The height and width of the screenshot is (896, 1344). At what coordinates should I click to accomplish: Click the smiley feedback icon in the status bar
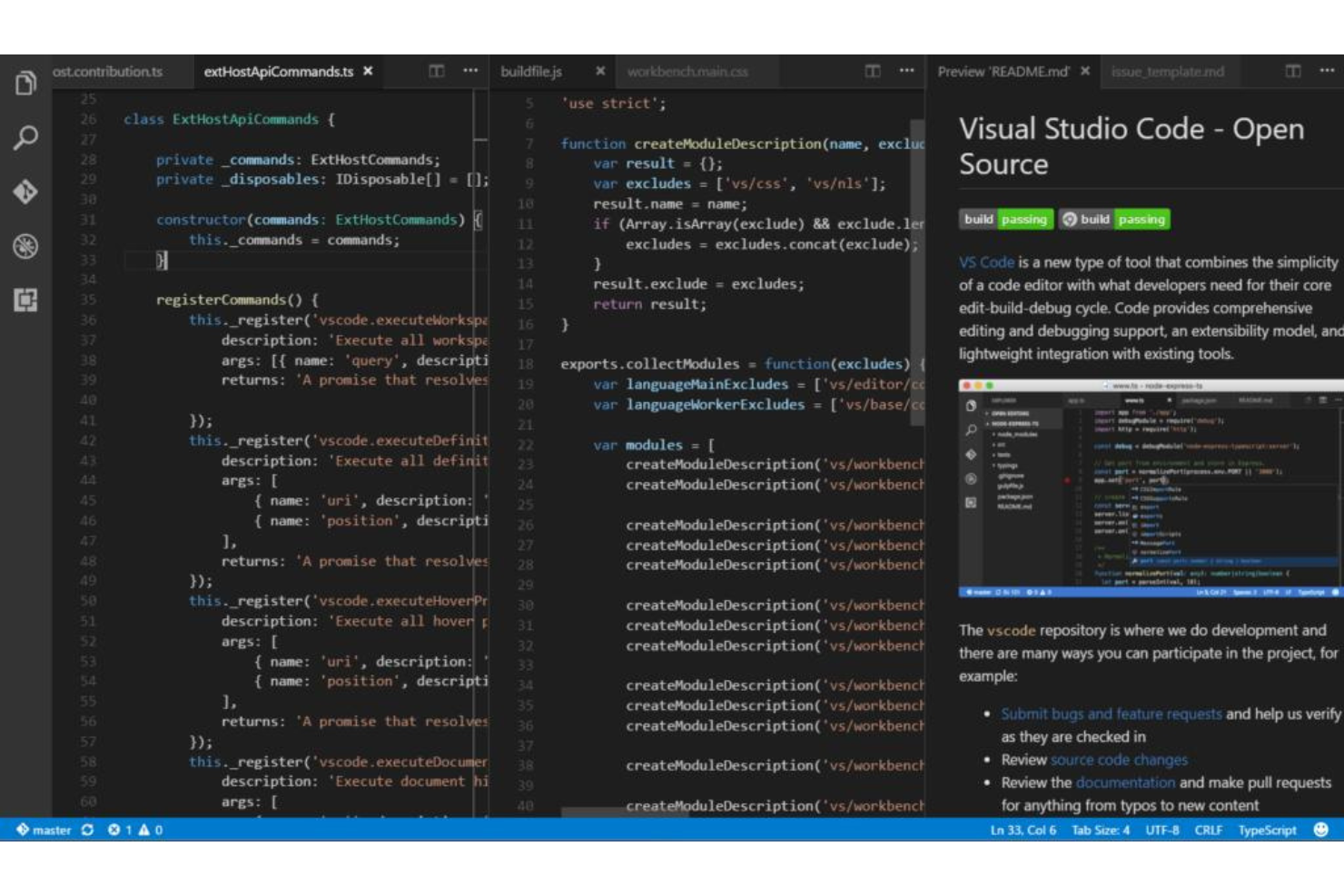click(x=1319, y=829)
